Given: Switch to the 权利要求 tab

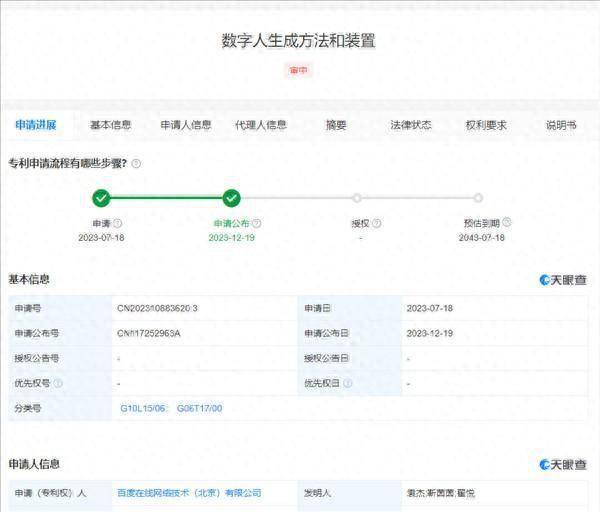Looking at the screenshot, I should coord(486,125).
